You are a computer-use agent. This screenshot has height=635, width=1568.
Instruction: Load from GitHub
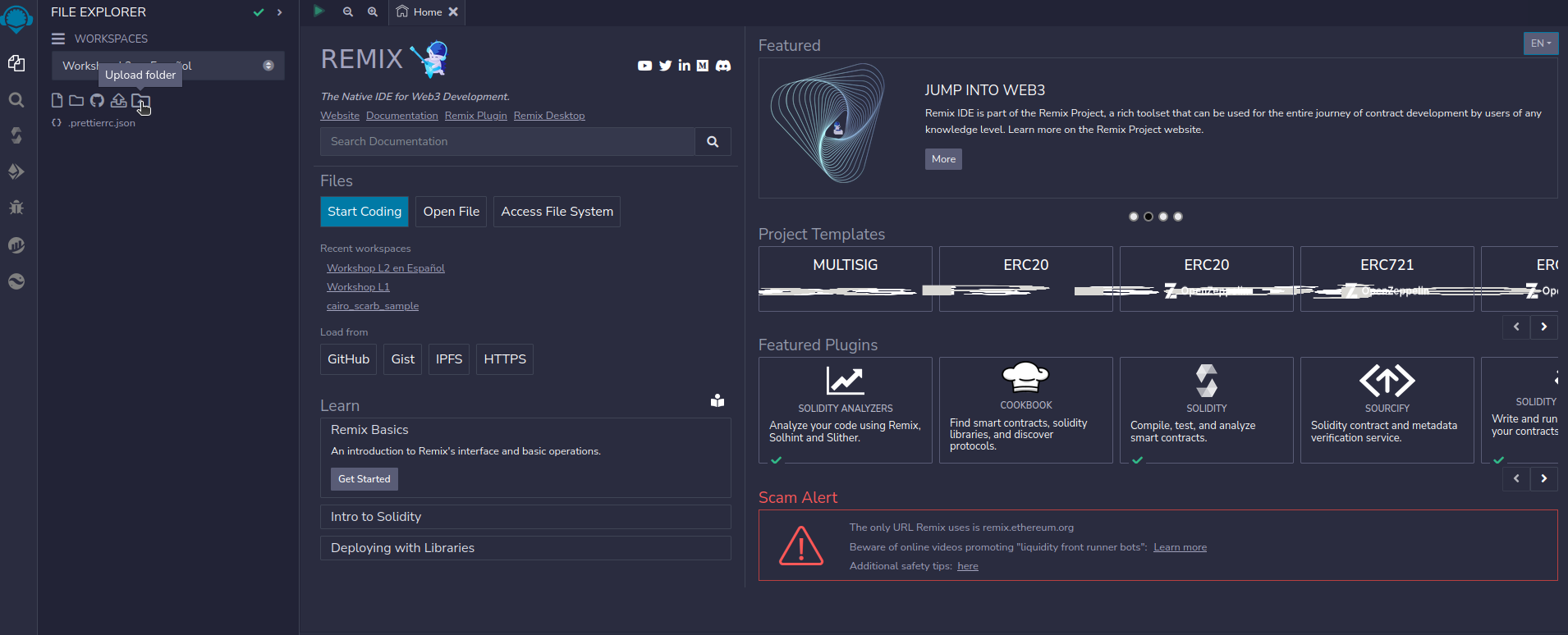pos(348,359)
